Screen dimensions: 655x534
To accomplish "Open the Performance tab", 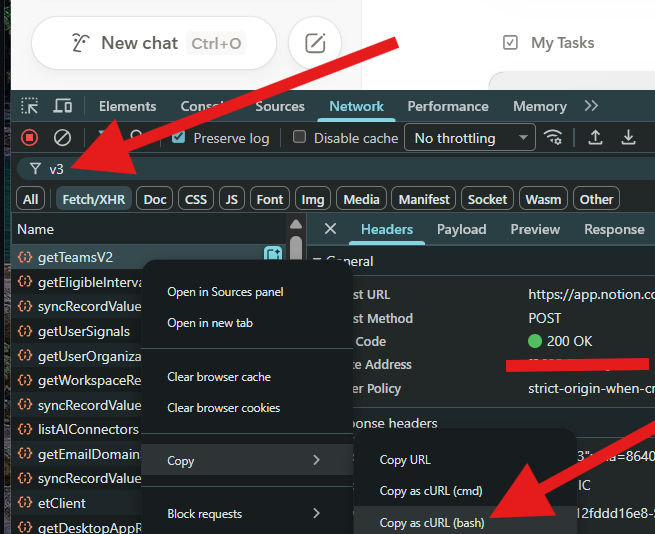I will pyautogui.click(x=448, y=106).
